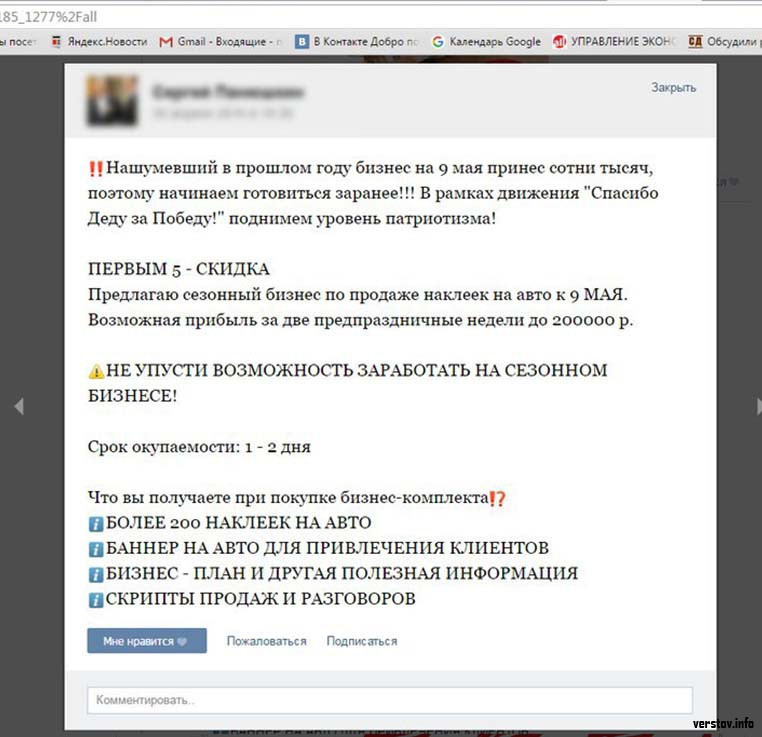Click the info emoji beside БОЛЕЕ 200 НАКЛЕЕК
The width and height of the screenshot is (762, 737).
(x=96, y=523)
